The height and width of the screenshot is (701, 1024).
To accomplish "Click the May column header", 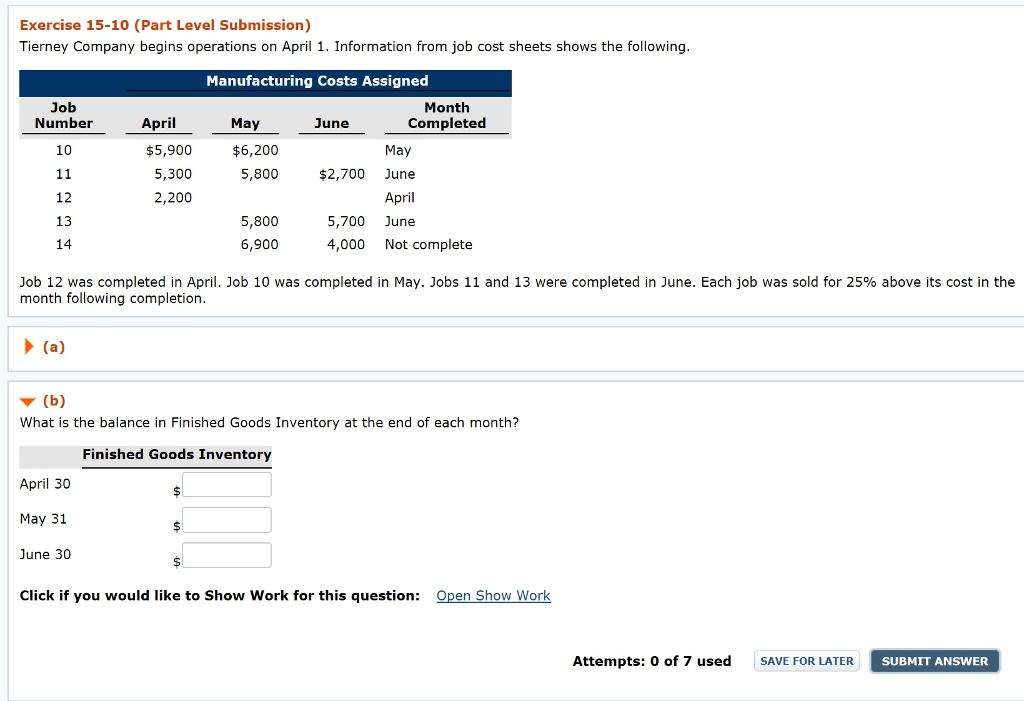I will tap(245, 123).
